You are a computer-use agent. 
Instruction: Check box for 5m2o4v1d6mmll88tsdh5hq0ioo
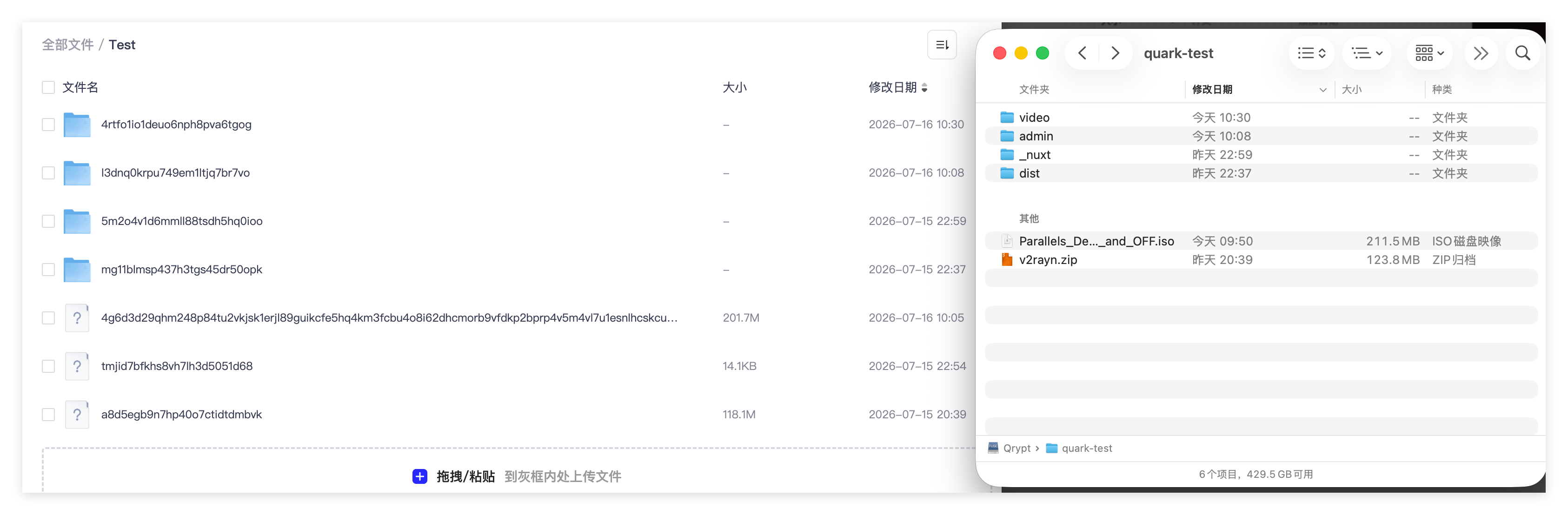click(48, 222)
